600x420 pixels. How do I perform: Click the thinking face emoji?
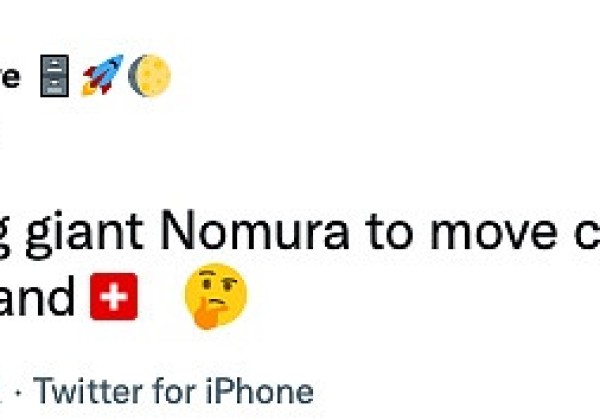215,298
